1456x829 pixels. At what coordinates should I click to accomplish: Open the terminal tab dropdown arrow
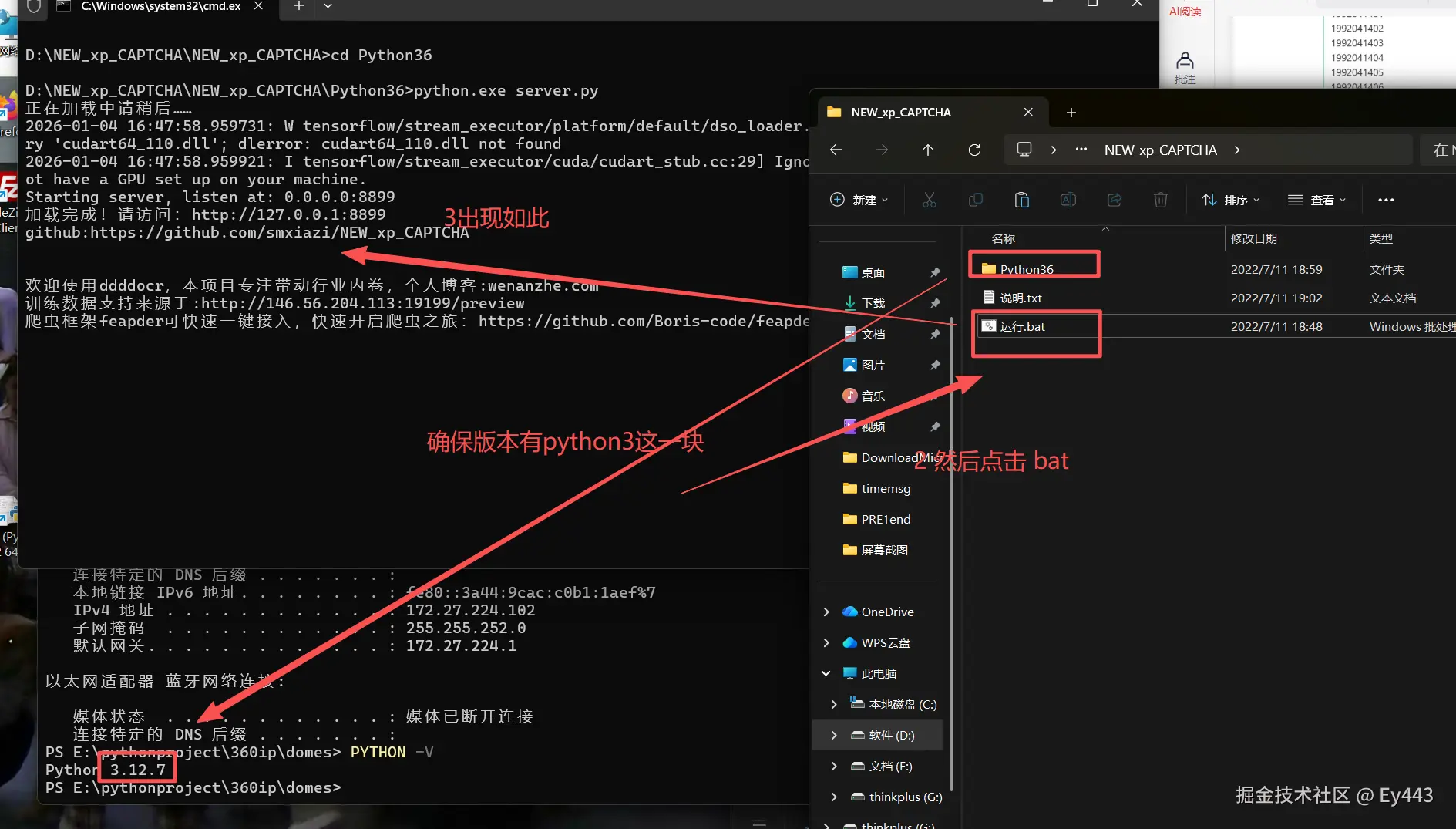328,5
